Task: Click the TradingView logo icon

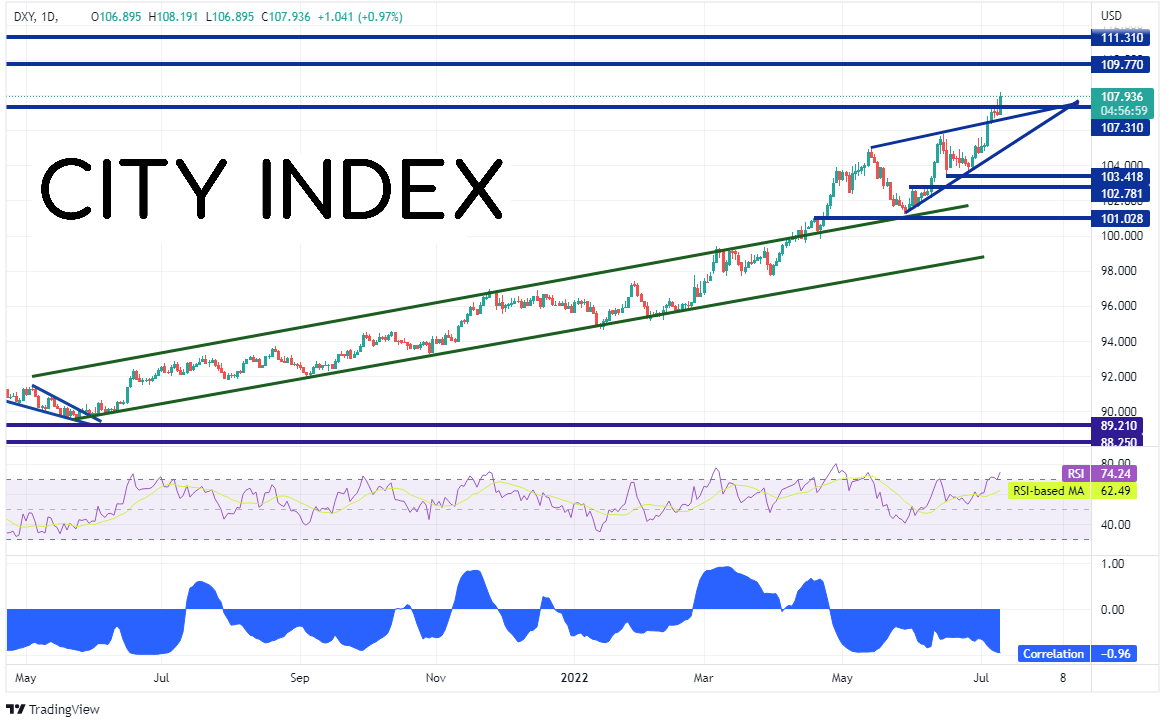Action: click(x=16, y=709)
